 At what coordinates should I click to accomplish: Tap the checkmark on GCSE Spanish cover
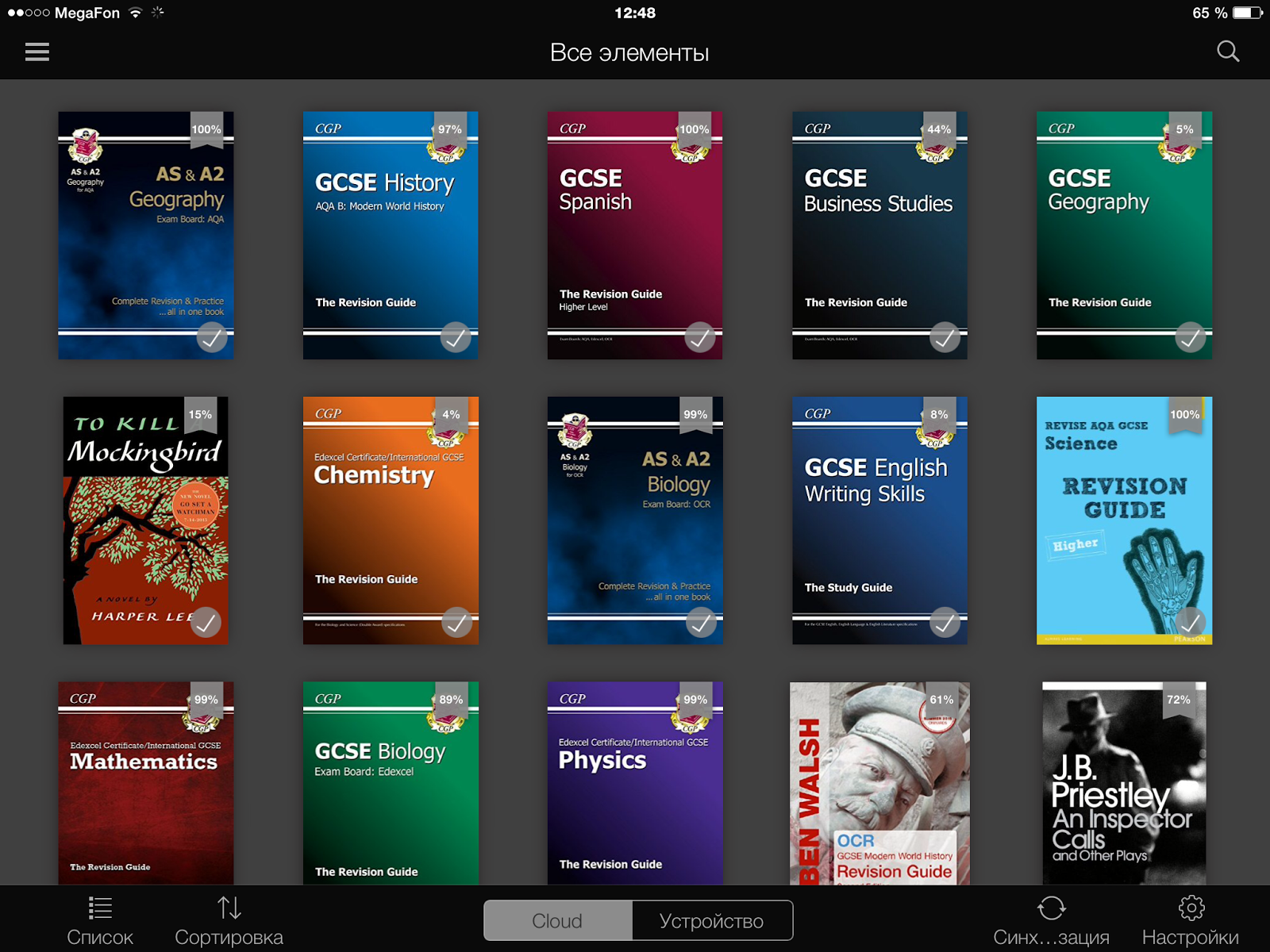click(700, 339)
